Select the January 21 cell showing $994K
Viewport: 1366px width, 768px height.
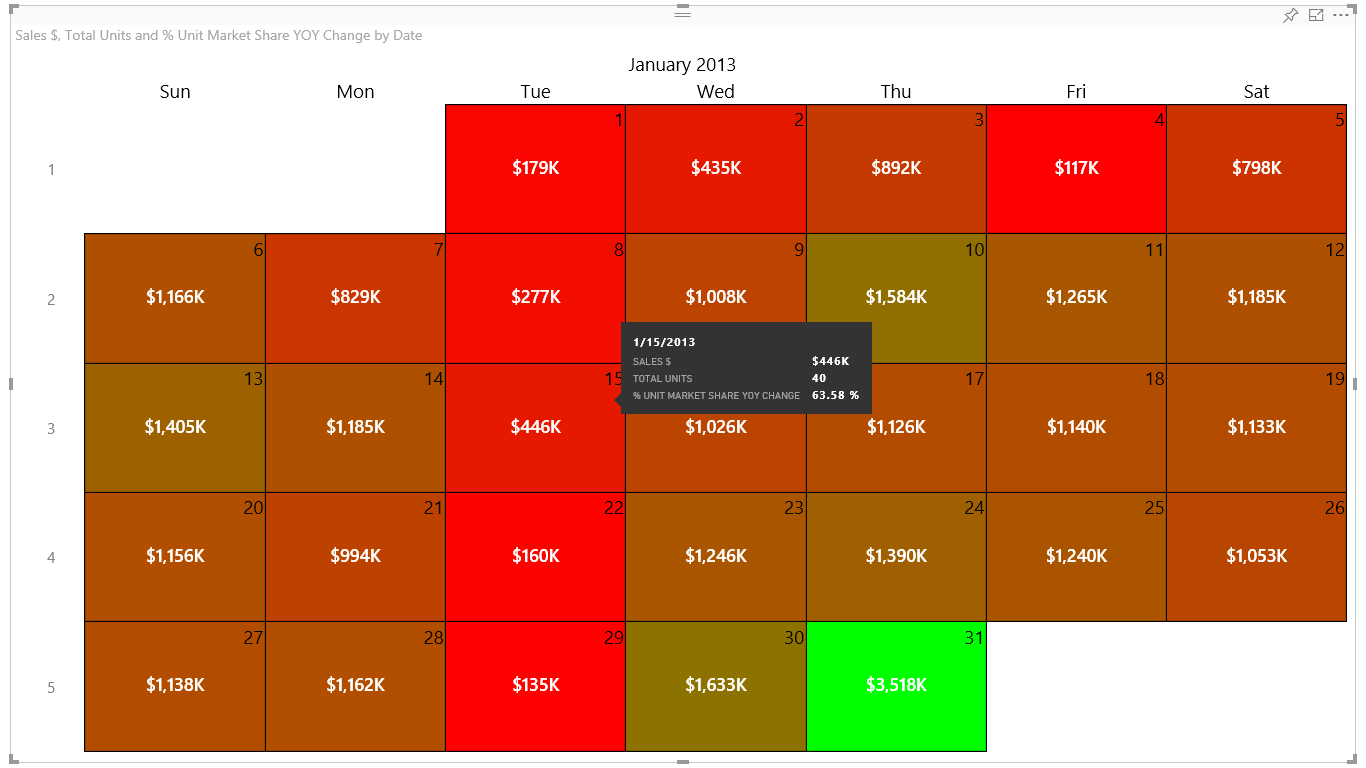click(x=355, y=557)
